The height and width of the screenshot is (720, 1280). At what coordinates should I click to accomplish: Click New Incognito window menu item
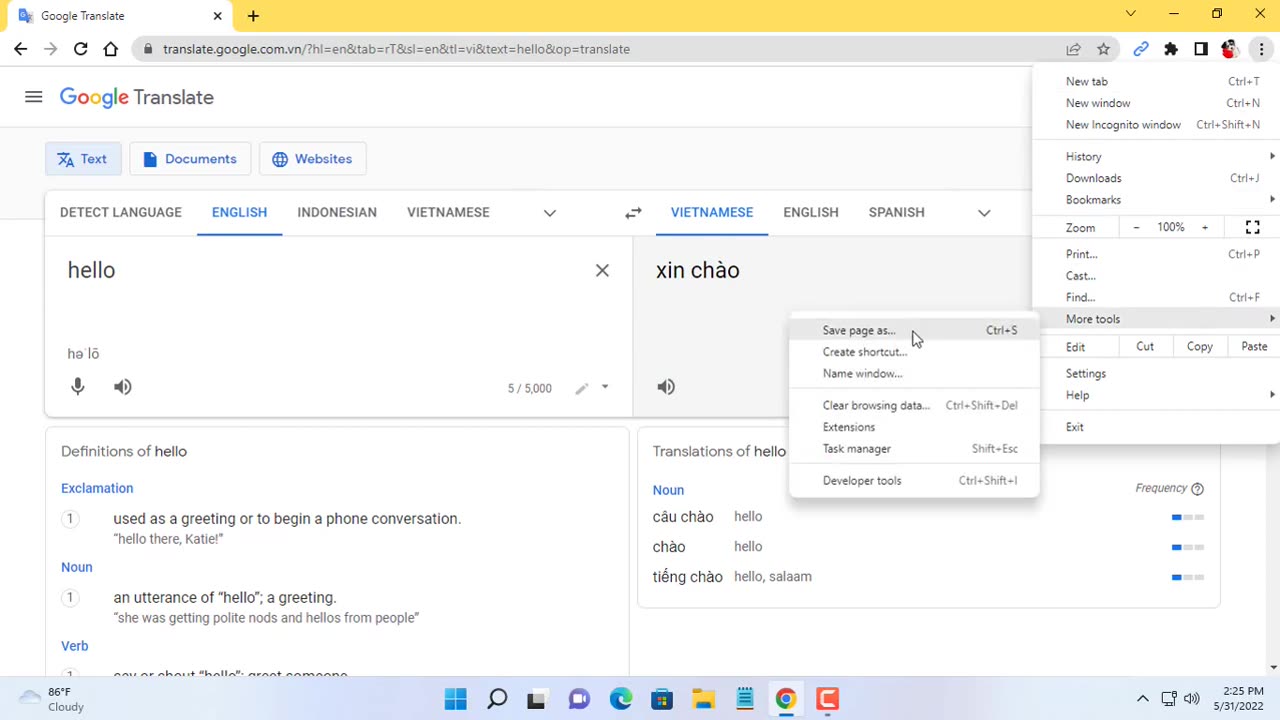coord(1157,125)
